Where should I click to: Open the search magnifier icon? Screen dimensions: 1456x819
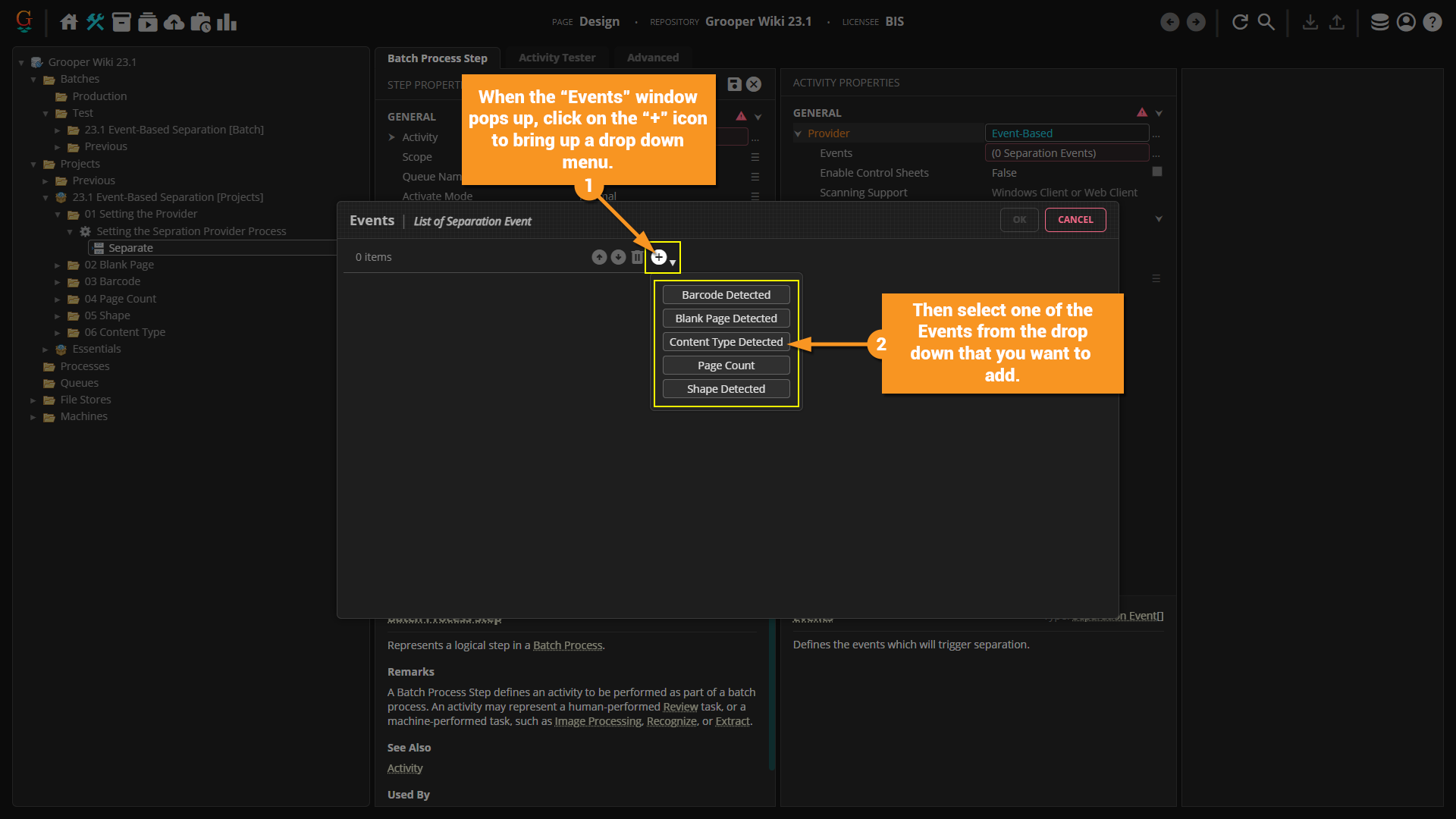pyautogui.click(x=1266, y=22)
